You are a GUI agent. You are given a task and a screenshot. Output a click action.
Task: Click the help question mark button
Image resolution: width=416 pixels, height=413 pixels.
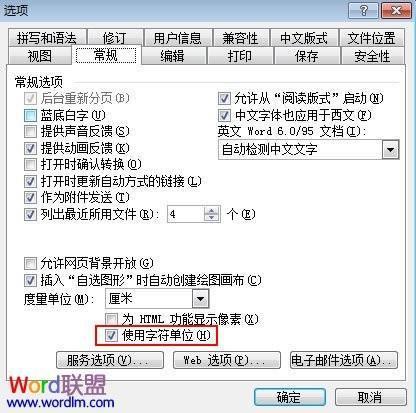364,11
